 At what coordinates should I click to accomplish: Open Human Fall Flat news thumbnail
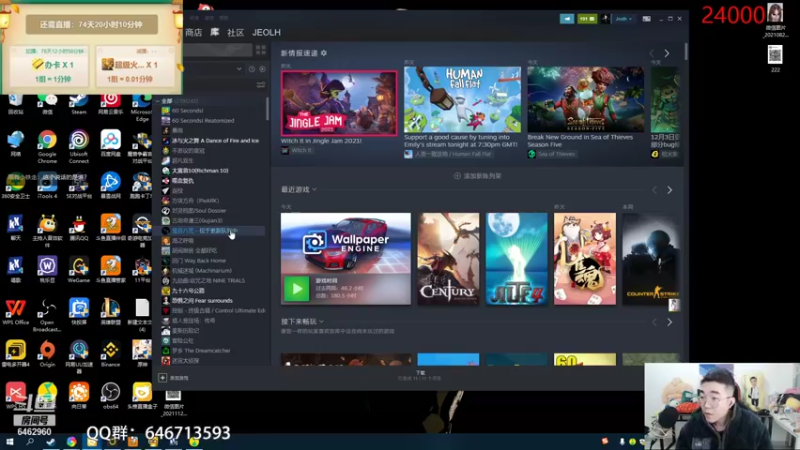pyautogui.click(x=462, y=99)
